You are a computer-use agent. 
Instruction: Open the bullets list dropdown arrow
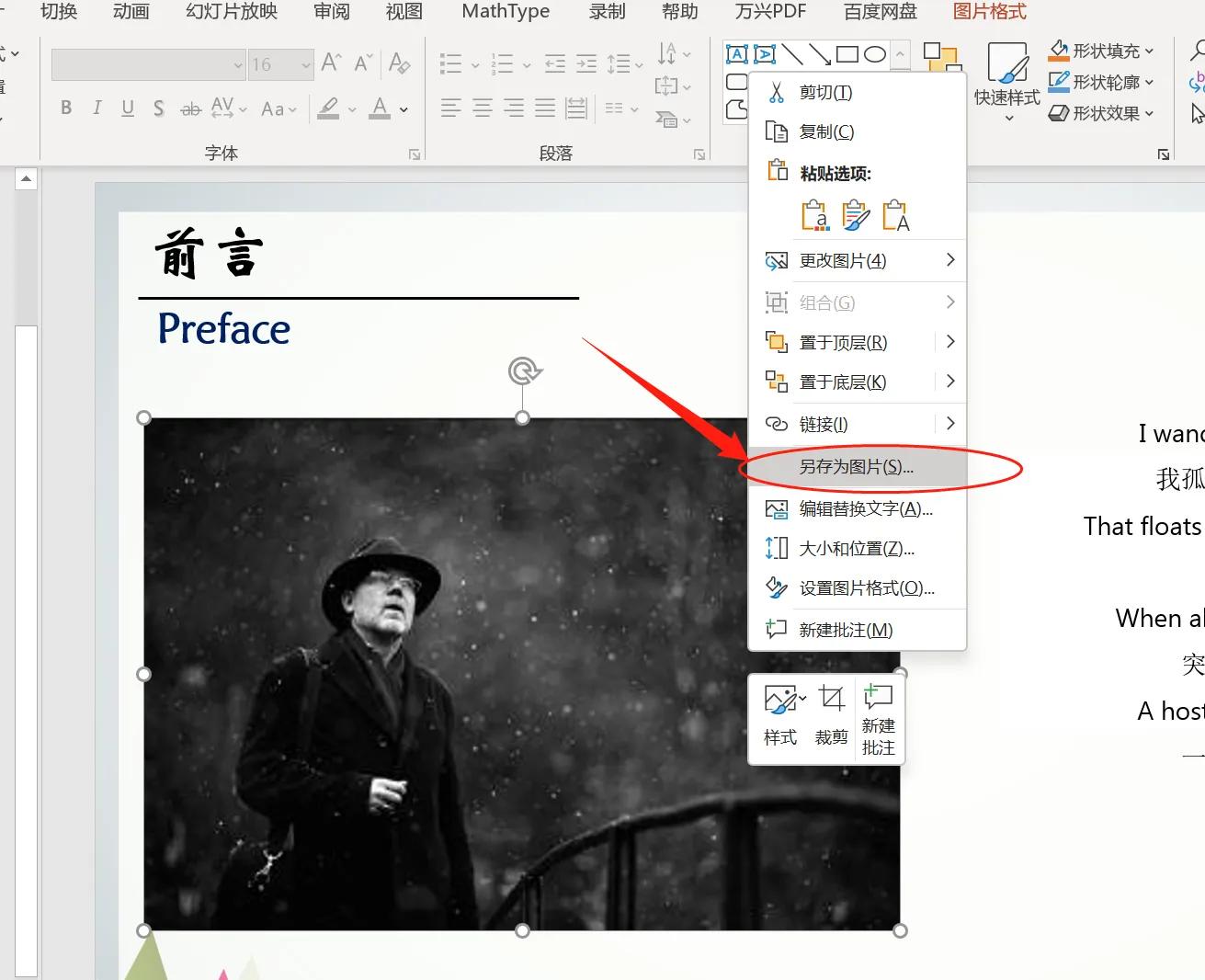pos(475,65)
